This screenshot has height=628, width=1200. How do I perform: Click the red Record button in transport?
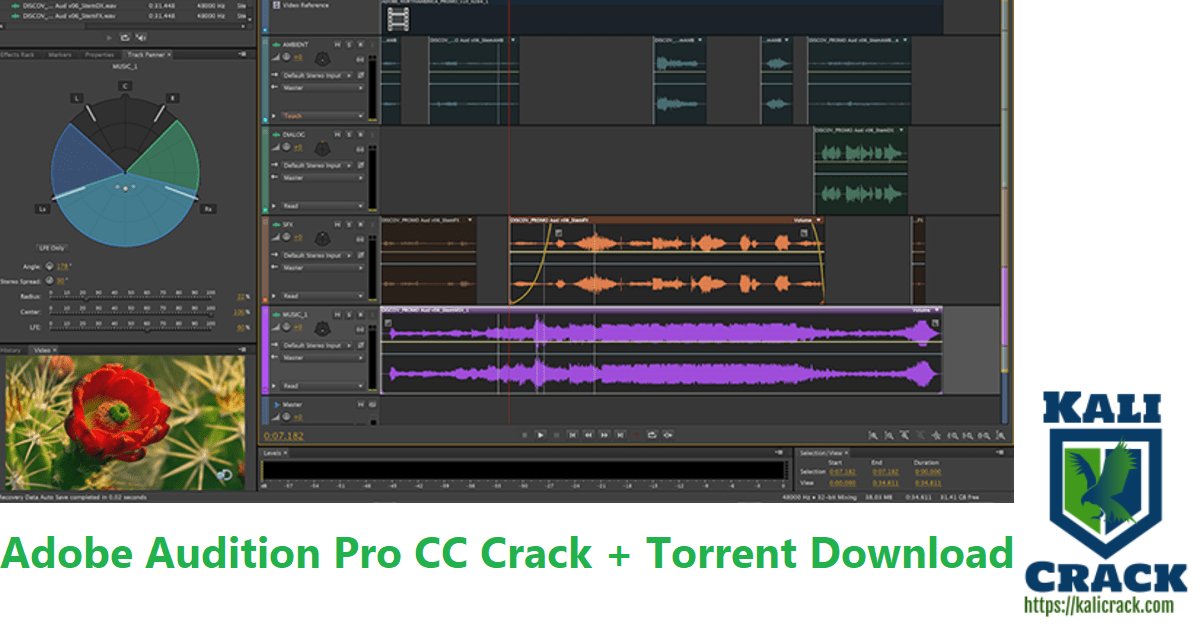[636, 435]
